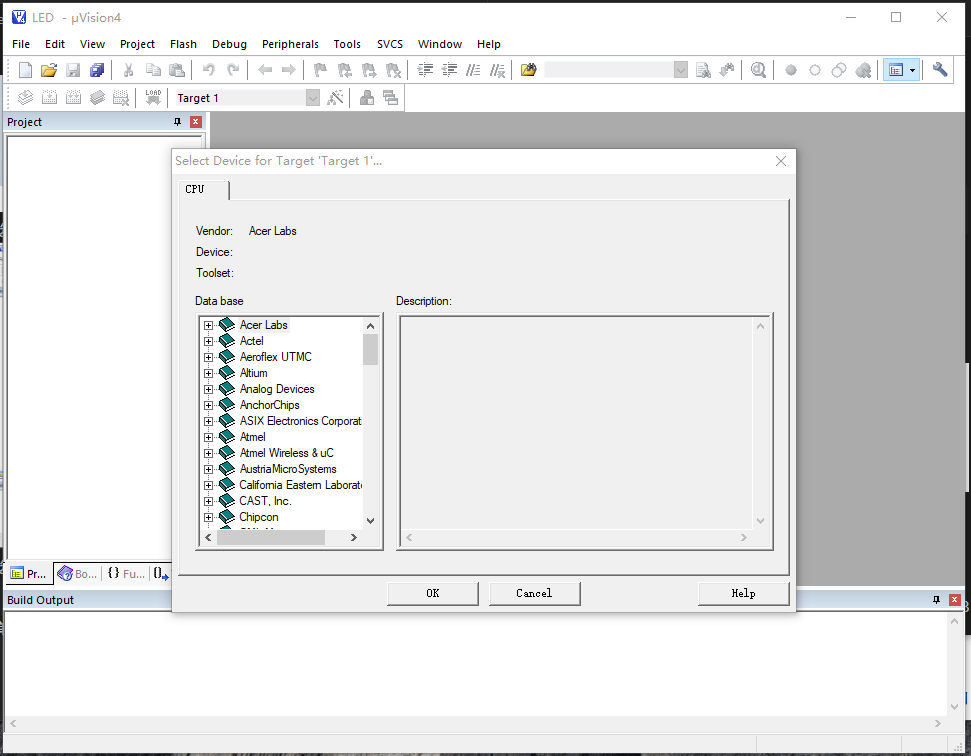This screenshot has width=971, height=756.
Task: Open the Peripherals menu
Action: coord(290,44)
